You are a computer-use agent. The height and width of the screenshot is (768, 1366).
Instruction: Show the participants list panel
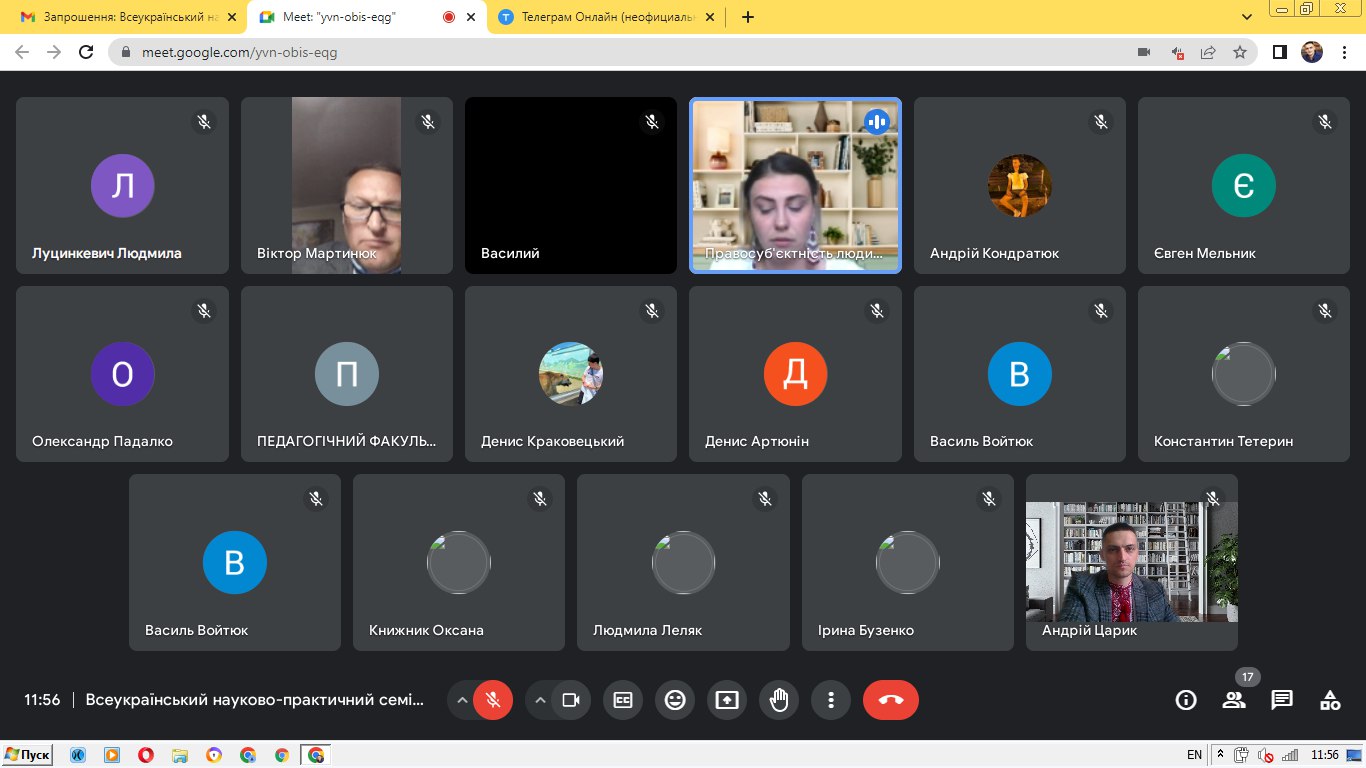[1234, 700]
